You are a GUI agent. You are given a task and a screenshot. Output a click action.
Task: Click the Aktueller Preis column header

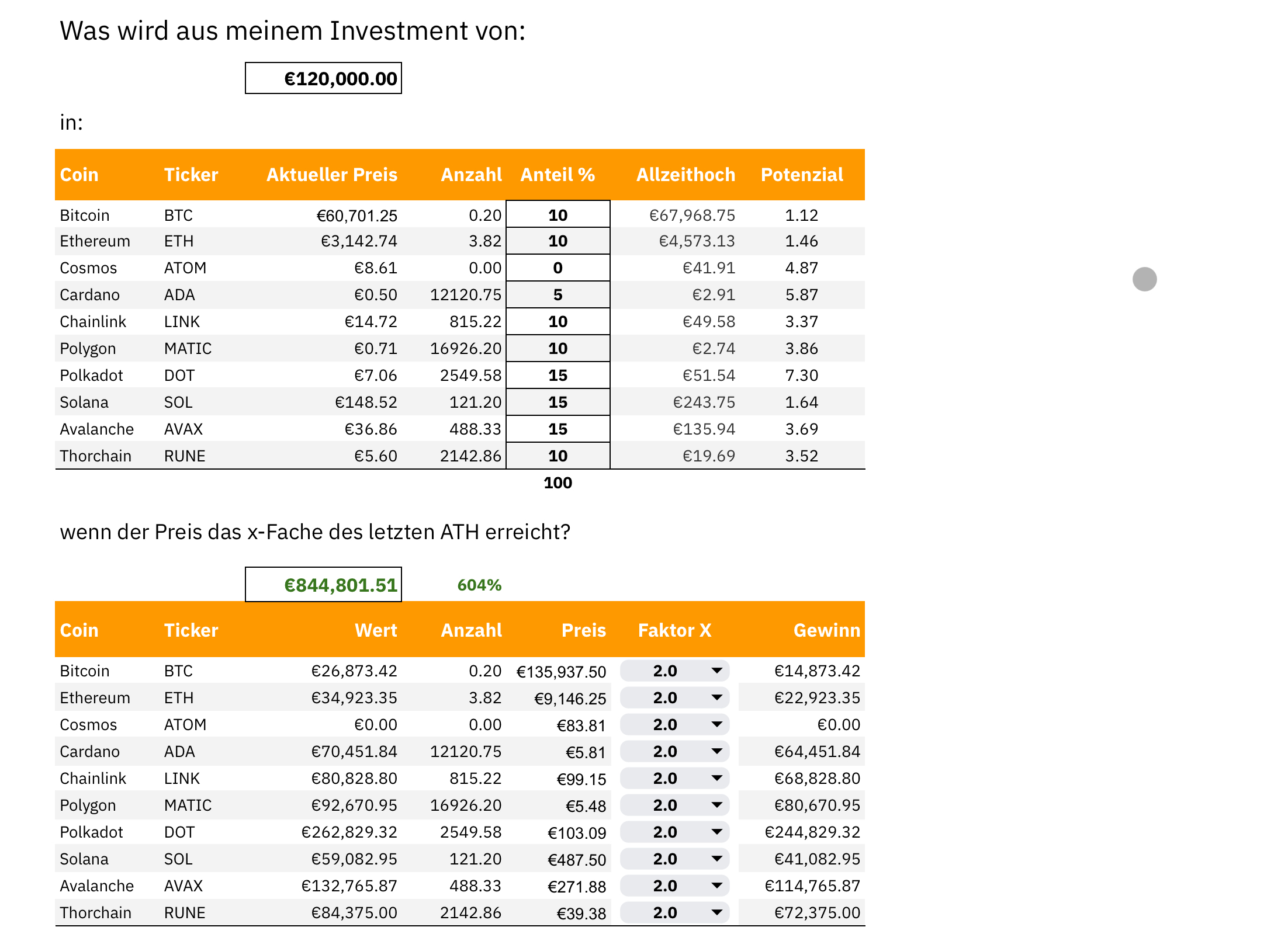pos(332,175)
